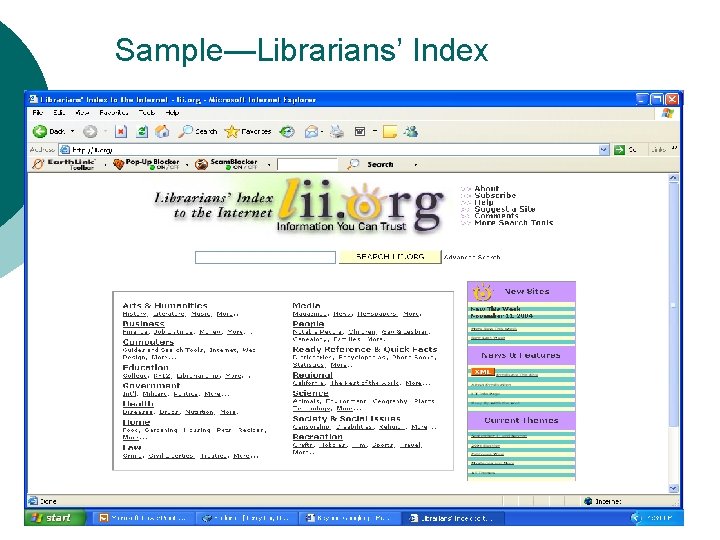The height and width of the screenshot is (540, 720).
Task: Click the EarthLink toolbar Search magnifier
Action: (353, 164)
